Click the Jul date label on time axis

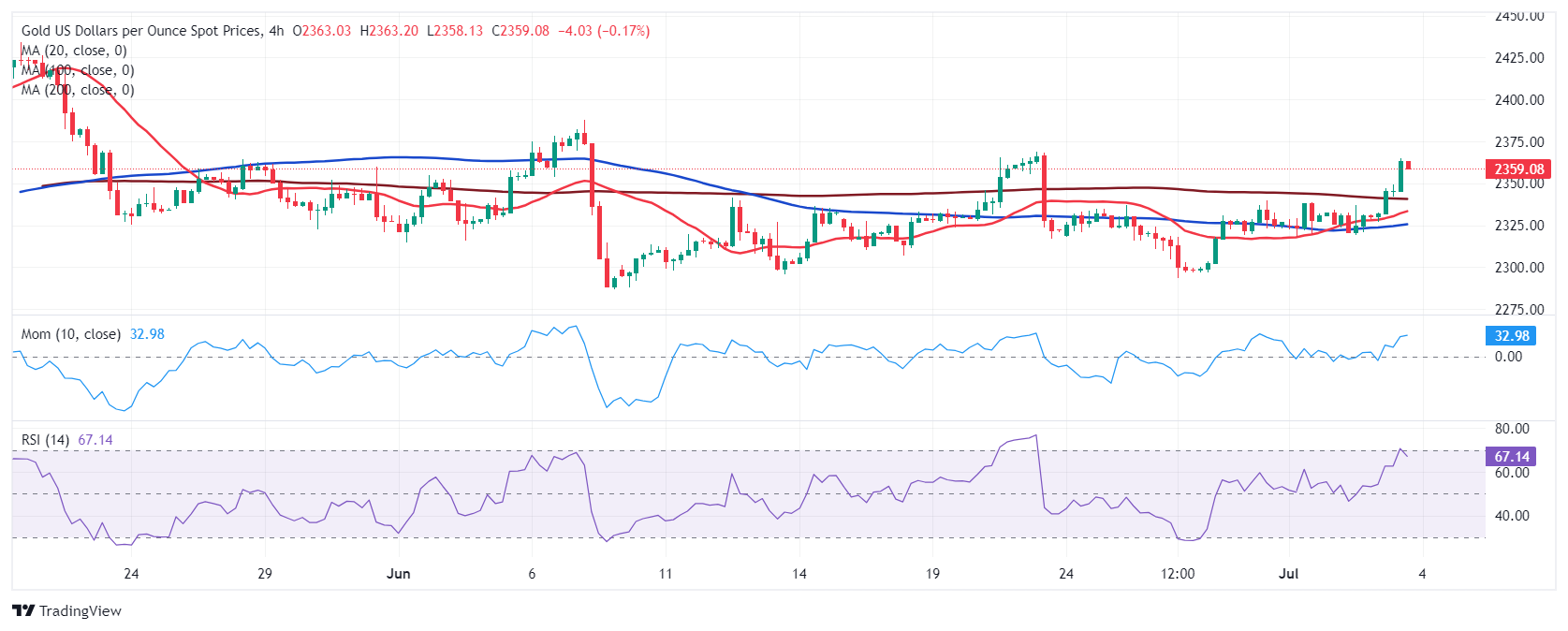coord(1289,574)
